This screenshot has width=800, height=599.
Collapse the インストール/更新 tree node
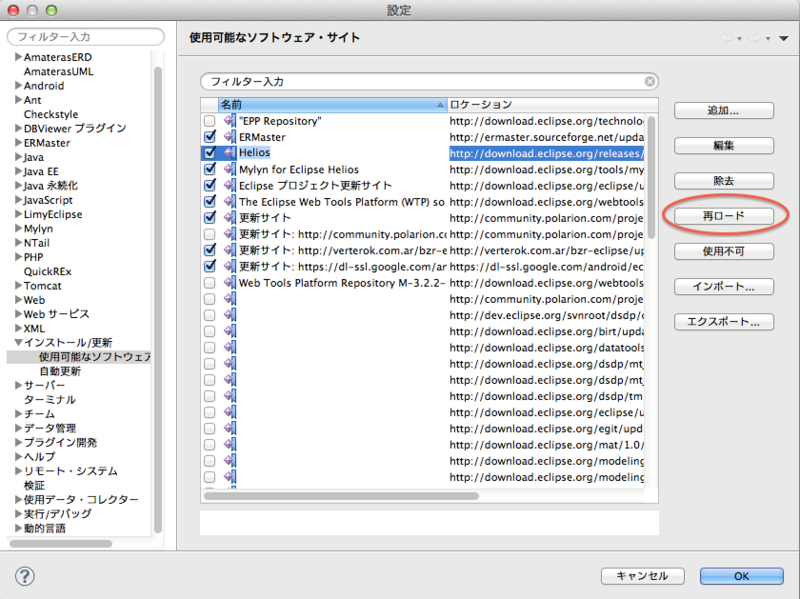click(x=18, y=342)
